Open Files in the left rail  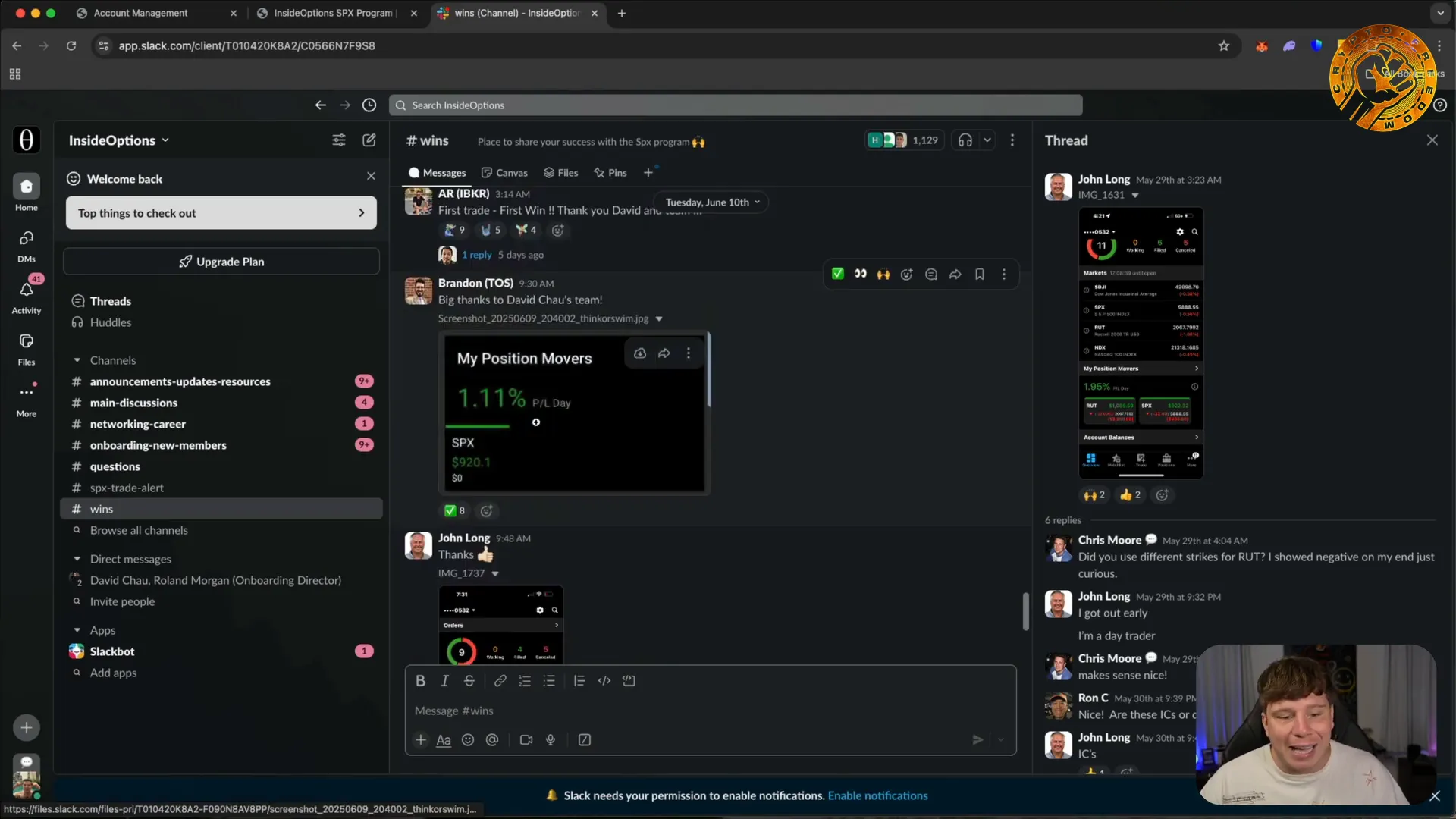coord(26,349)
